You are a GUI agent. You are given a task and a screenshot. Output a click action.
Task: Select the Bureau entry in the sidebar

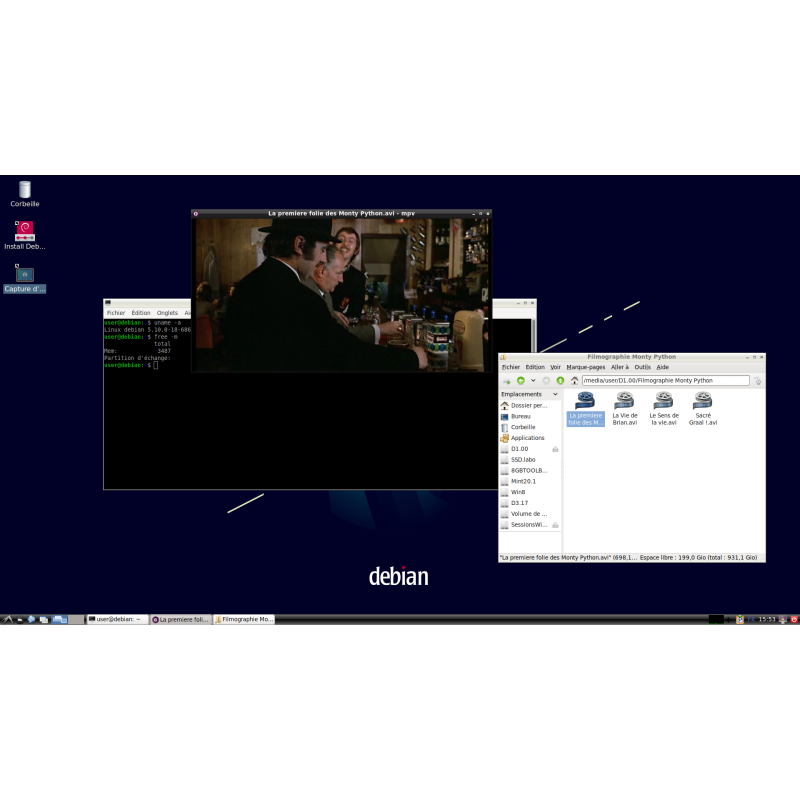521,416
